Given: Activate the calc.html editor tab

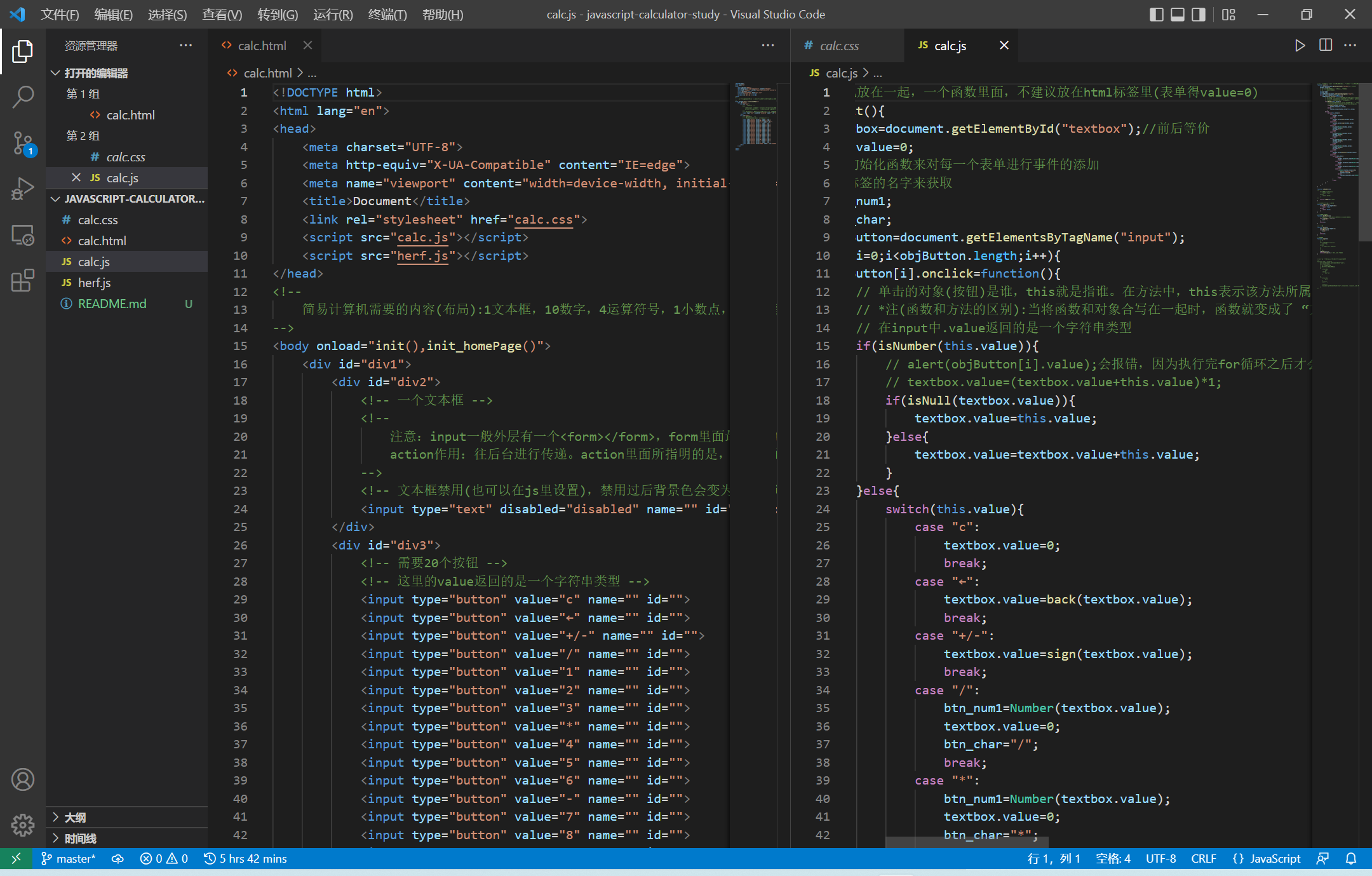Looking at the screenshot, I should coord(264,46).
